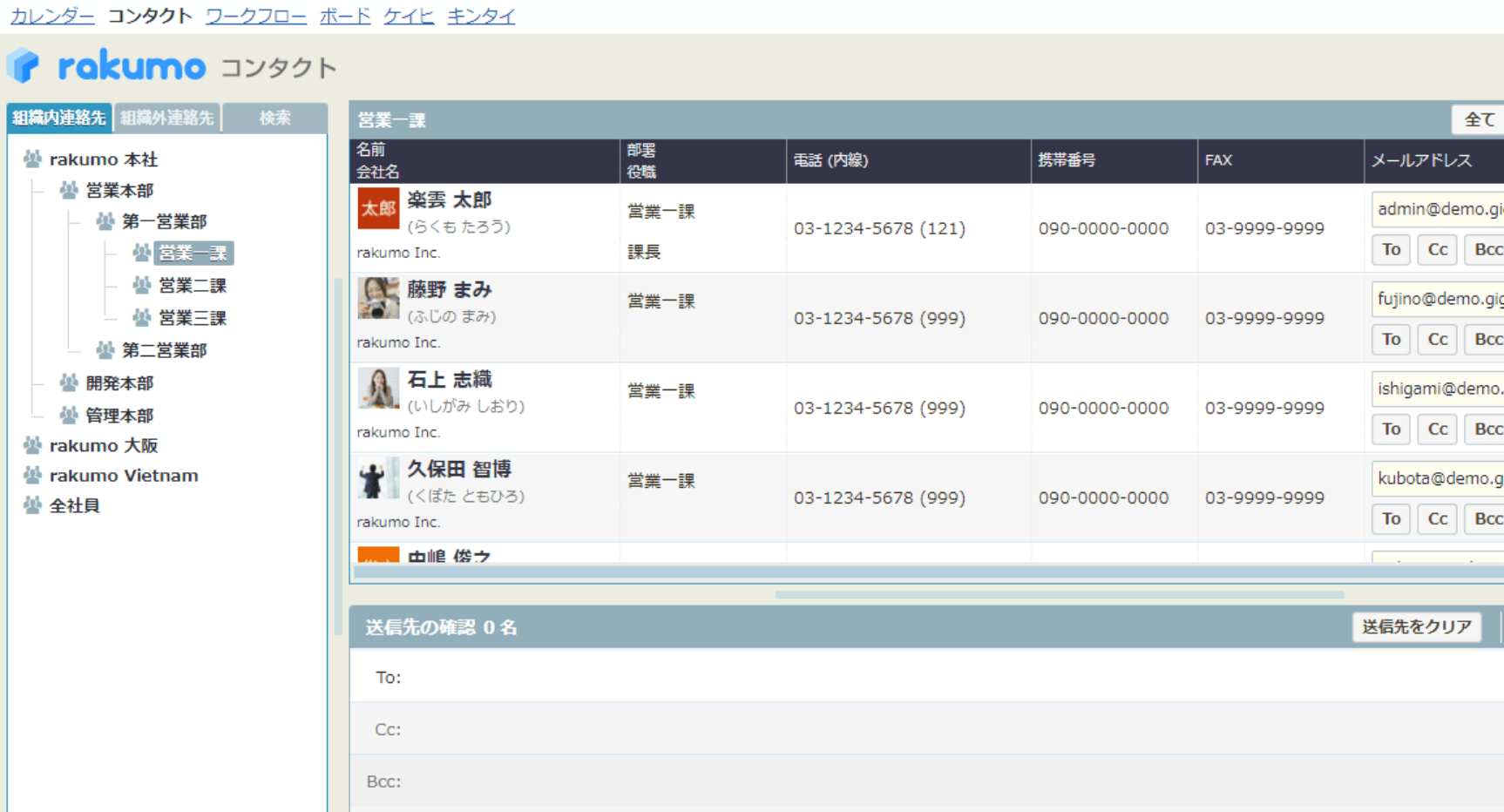Open the ワークフロー link
Image resolution: width=1504 pixels, height=812 pixels.
[256, 16]
